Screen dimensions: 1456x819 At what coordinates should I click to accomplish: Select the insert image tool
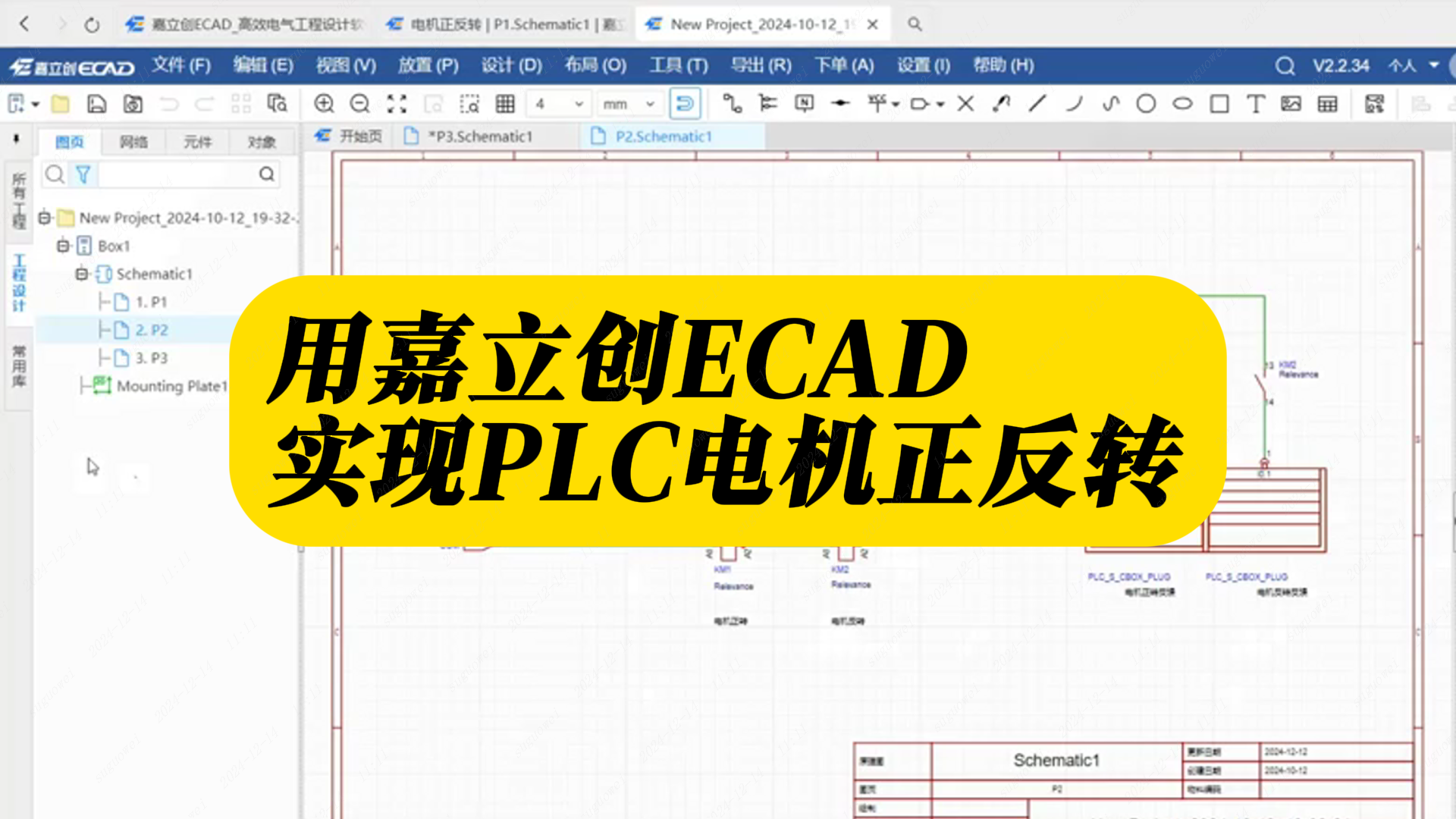click(1291, 104)
